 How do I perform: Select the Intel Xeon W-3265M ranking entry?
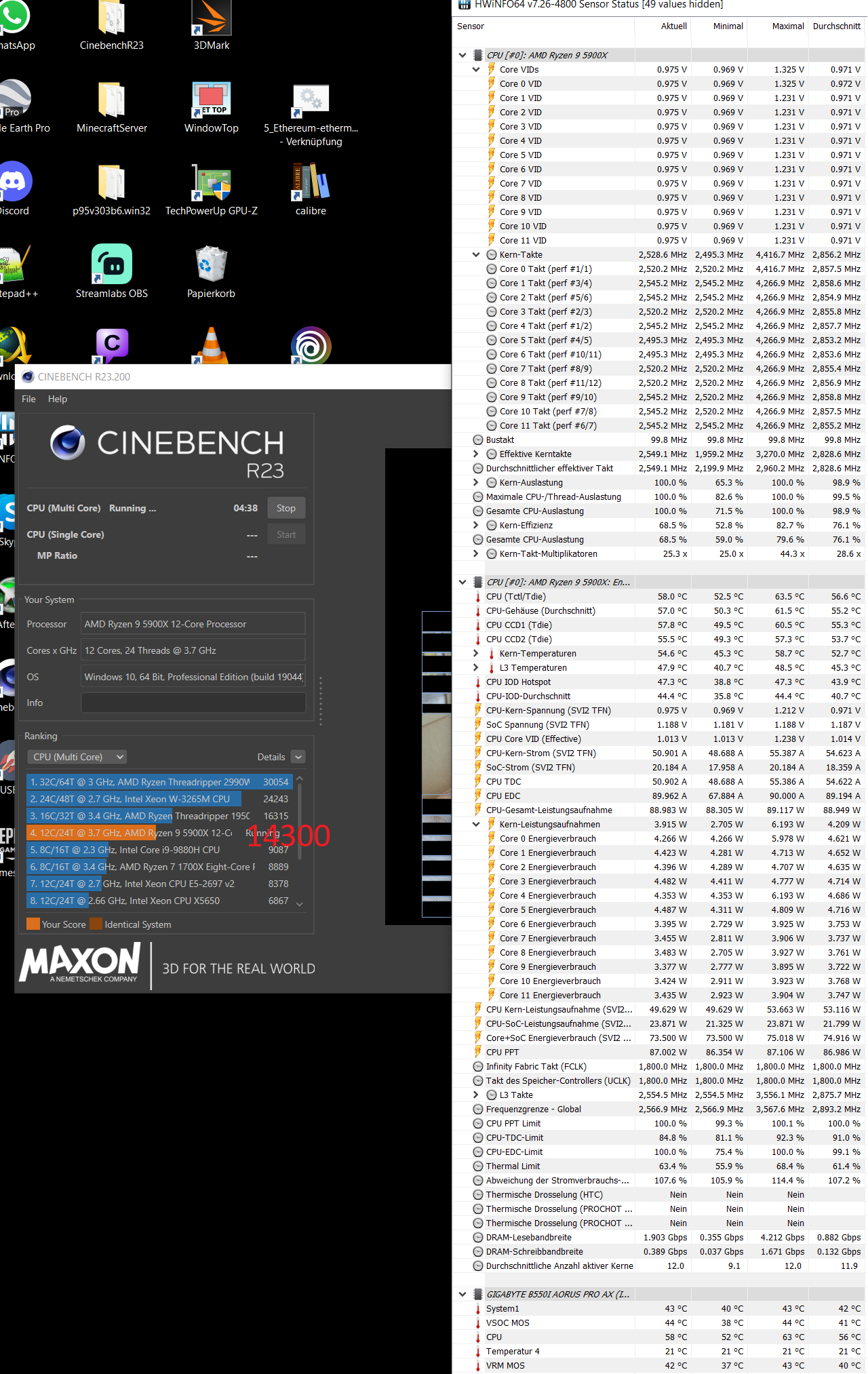159,799
